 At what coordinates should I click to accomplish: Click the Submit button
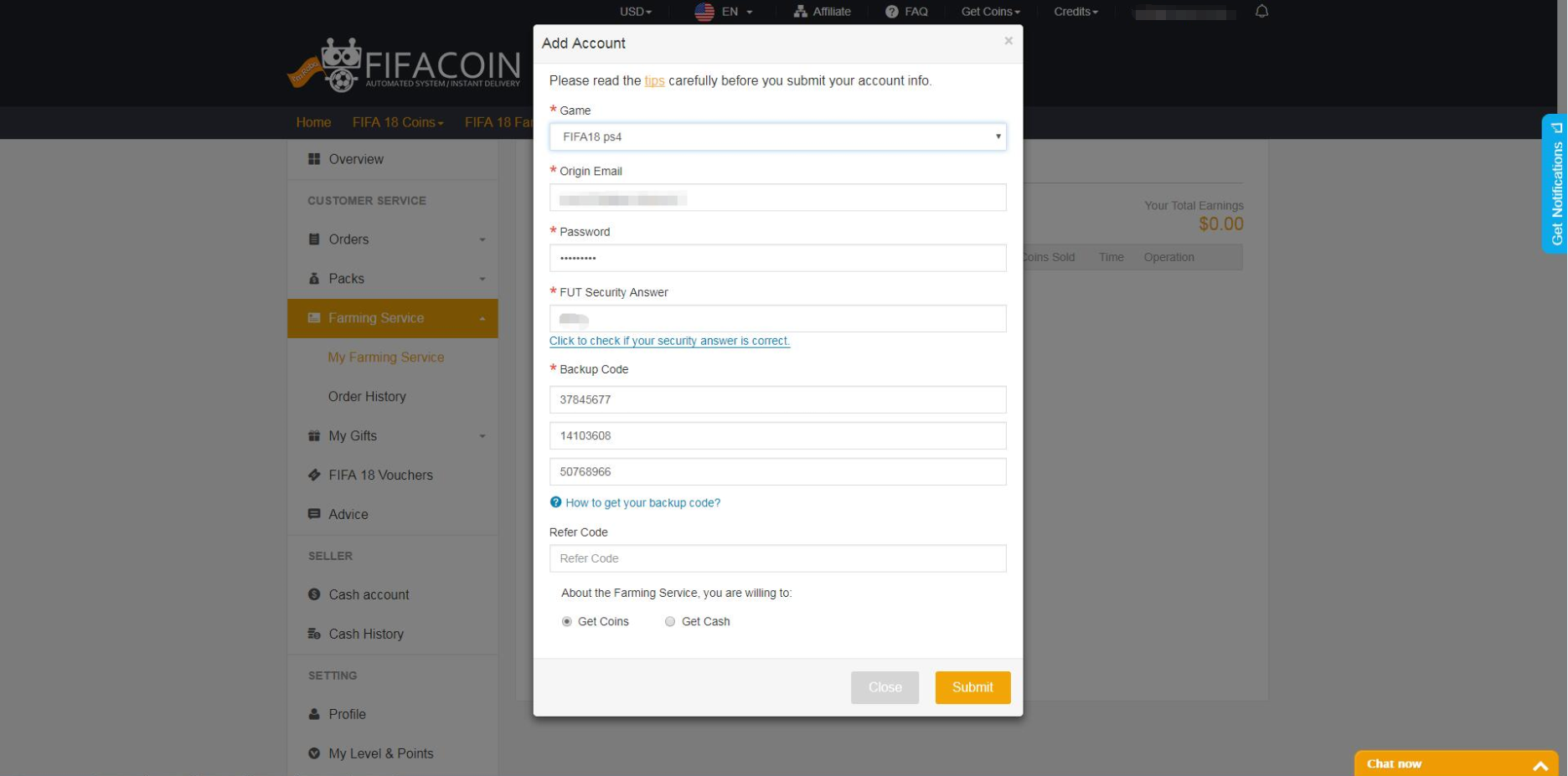972,687
